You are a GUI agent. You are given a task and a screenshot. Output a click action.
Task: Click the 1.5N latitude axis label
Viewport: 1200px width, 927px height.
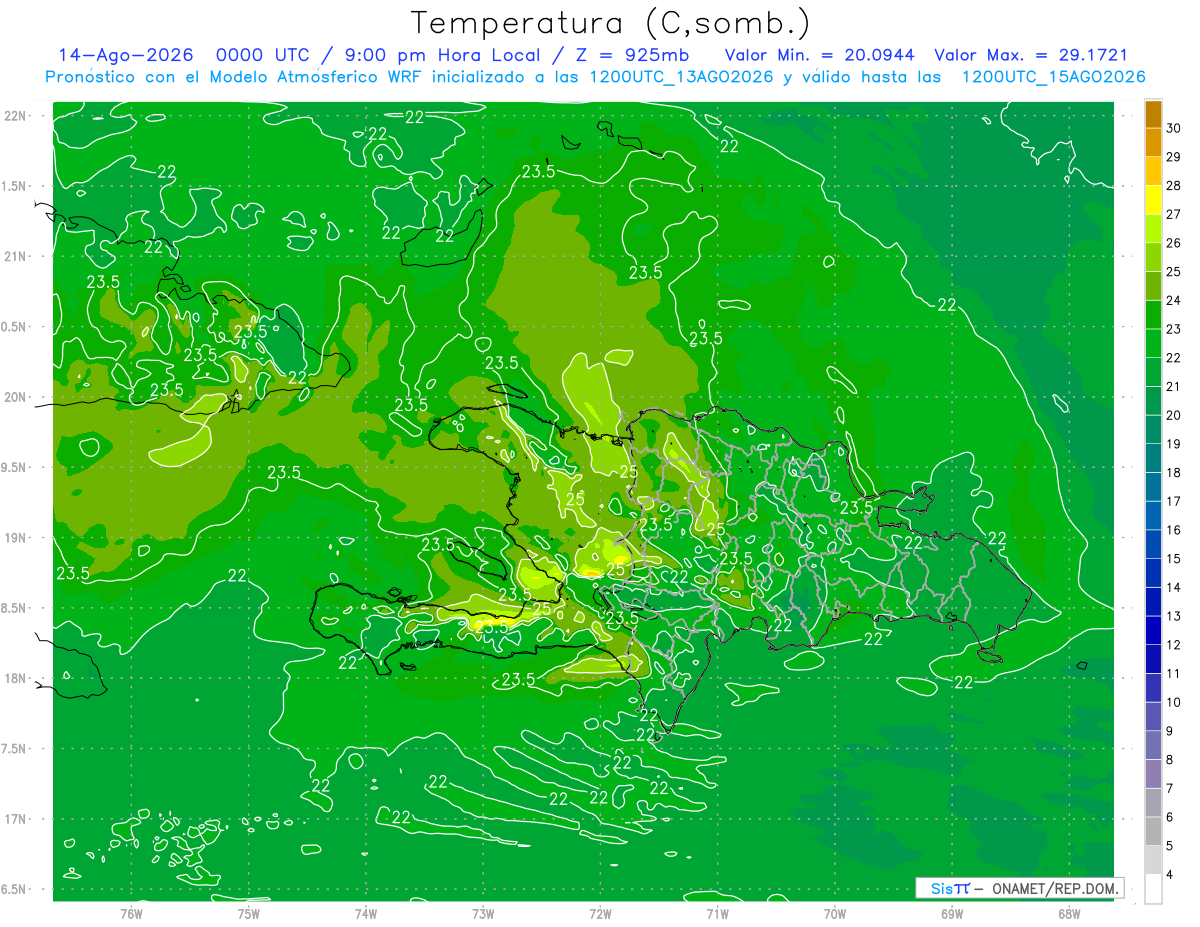pos(16,186)
